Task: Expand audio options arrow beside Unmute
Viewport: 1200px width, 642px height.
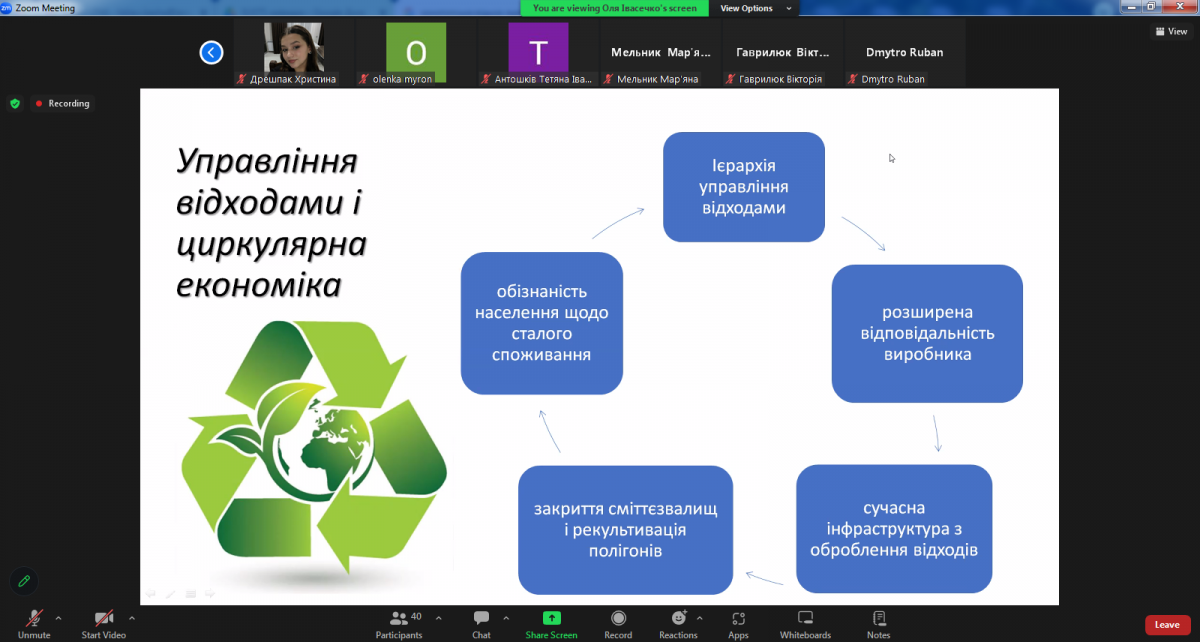Action: [58, 617]
